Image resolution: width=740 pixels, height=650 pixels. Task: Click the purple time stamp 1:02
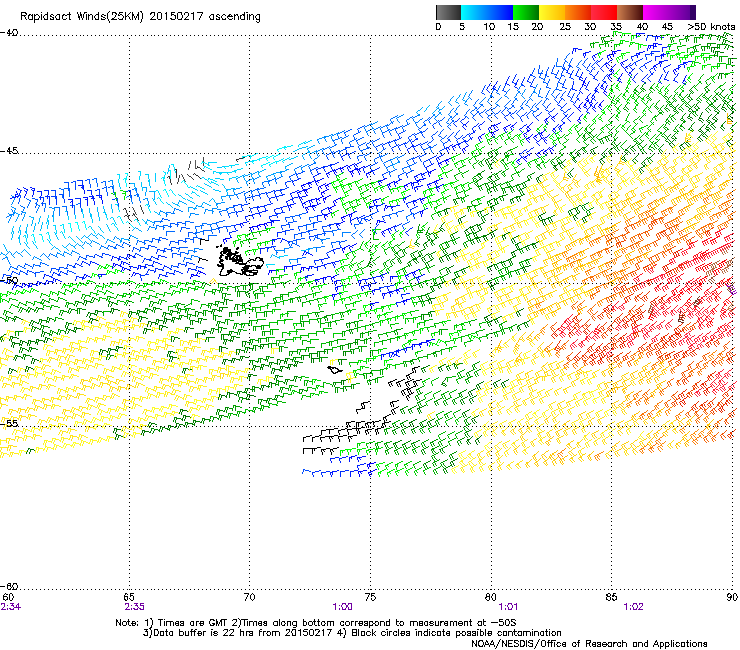point(633,607)
